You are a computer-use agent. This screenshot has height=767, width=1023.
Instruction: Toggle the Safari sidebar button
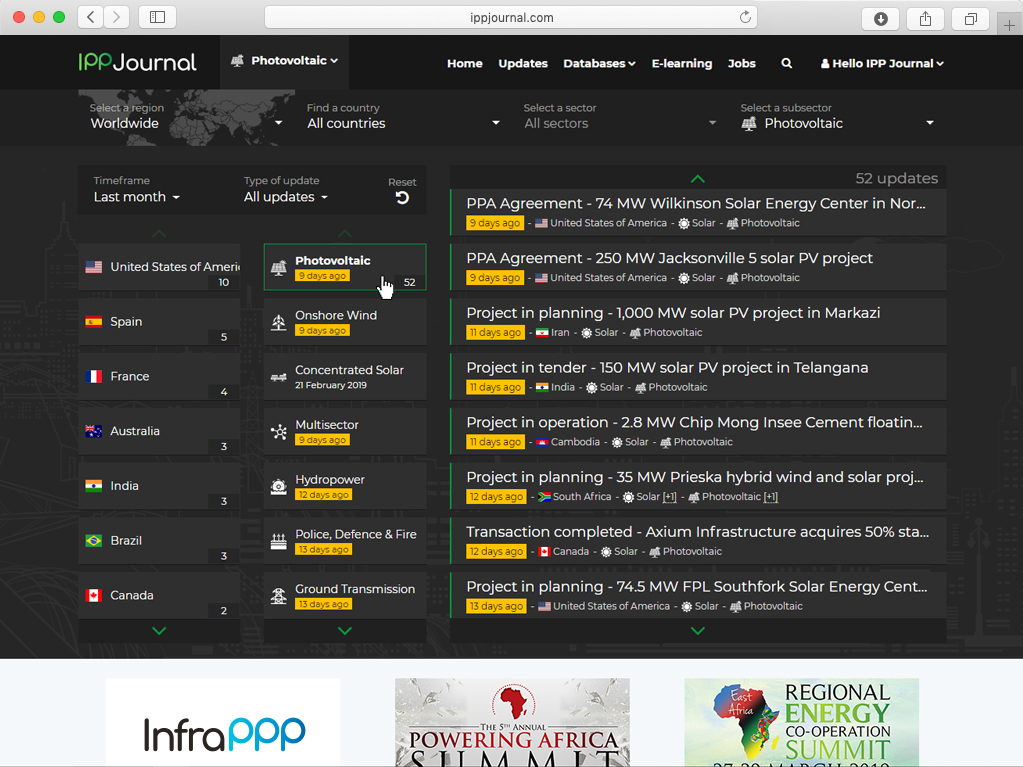157,18
